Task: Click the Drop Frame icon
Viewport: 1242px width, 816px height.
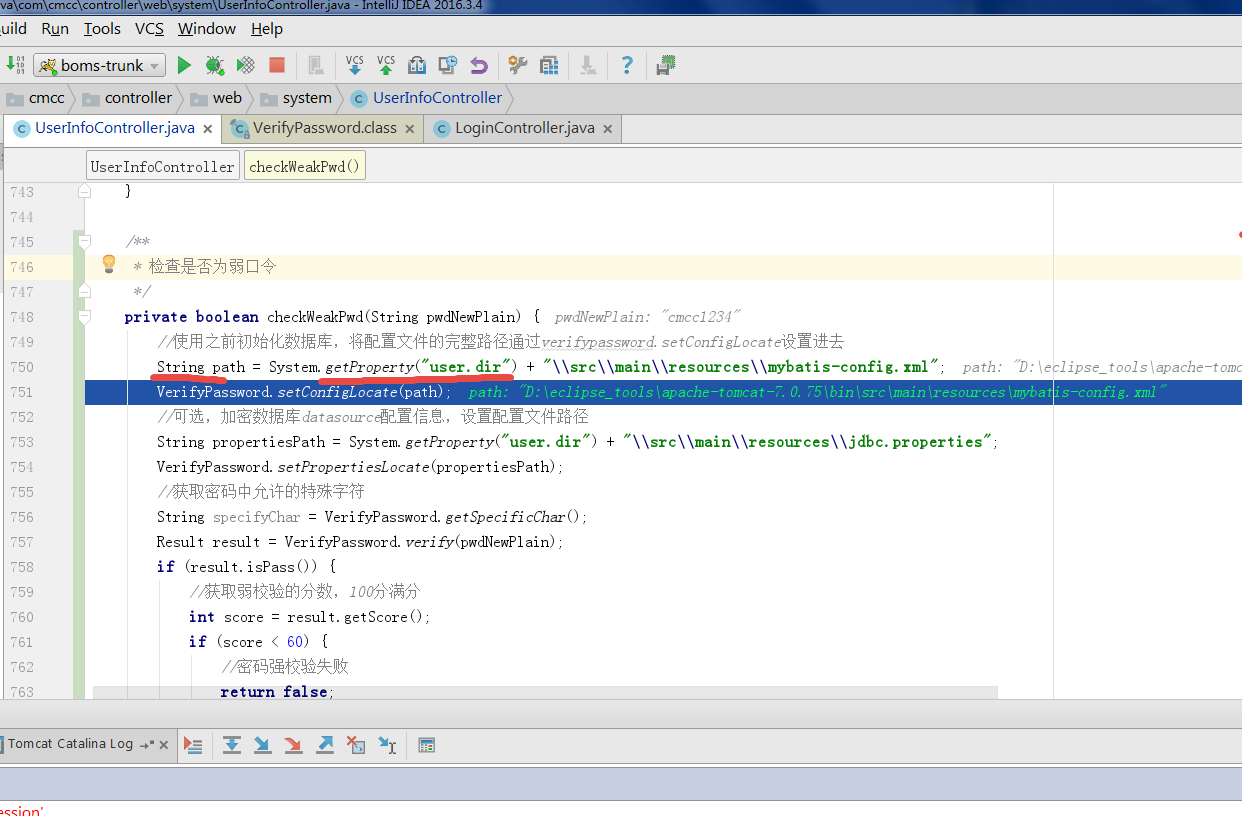Action: 356,745
